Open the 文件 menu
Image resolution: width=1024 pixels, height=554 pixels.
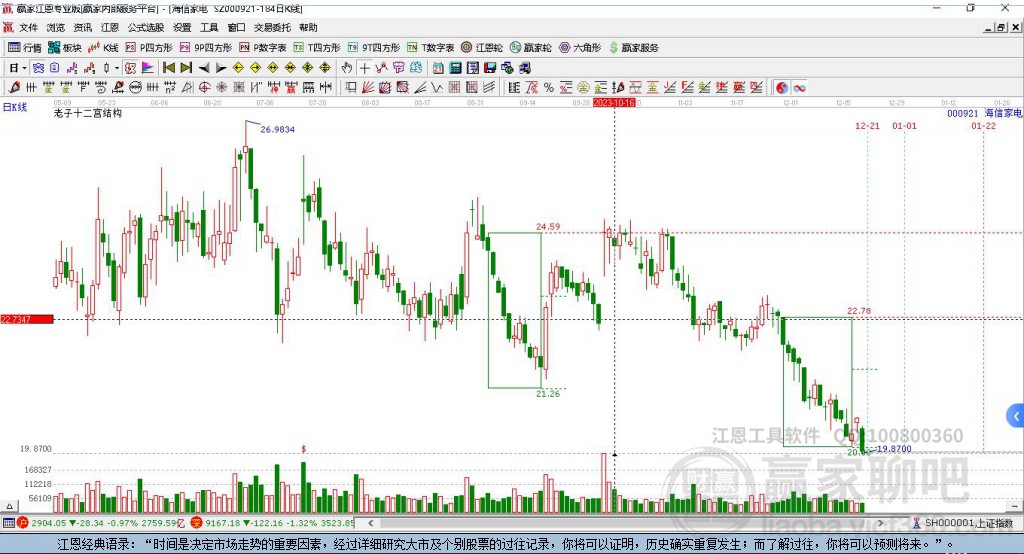coord(28,27)
